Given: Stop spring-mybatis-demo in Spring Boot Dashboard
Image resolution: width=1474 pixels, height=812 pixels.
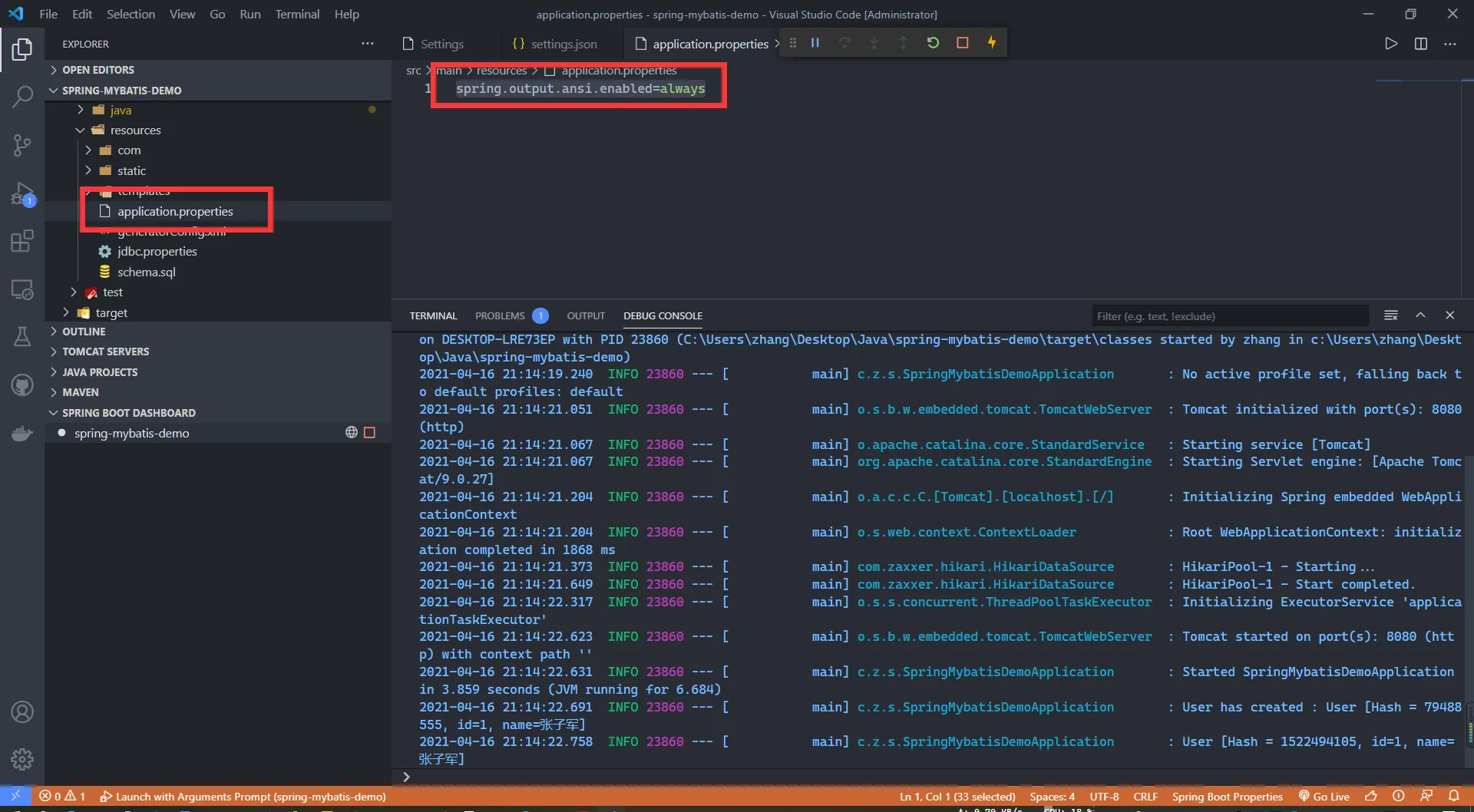Looking at the screenshot, I should point(369,433).
